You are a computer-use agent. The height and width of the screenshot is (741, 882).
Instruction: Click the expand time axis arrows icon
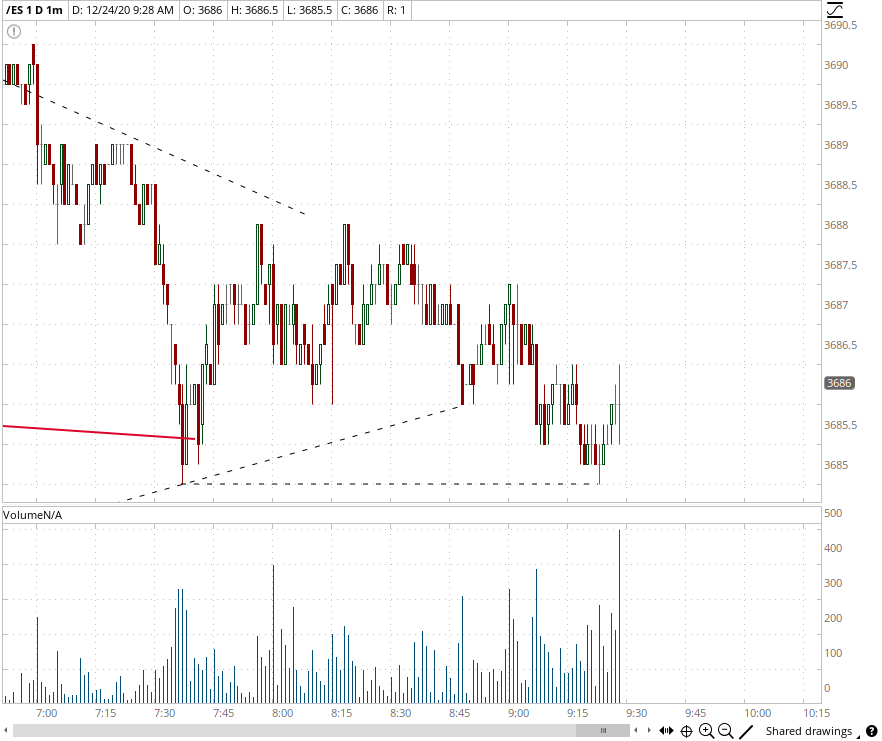click(x=667, y=731)
